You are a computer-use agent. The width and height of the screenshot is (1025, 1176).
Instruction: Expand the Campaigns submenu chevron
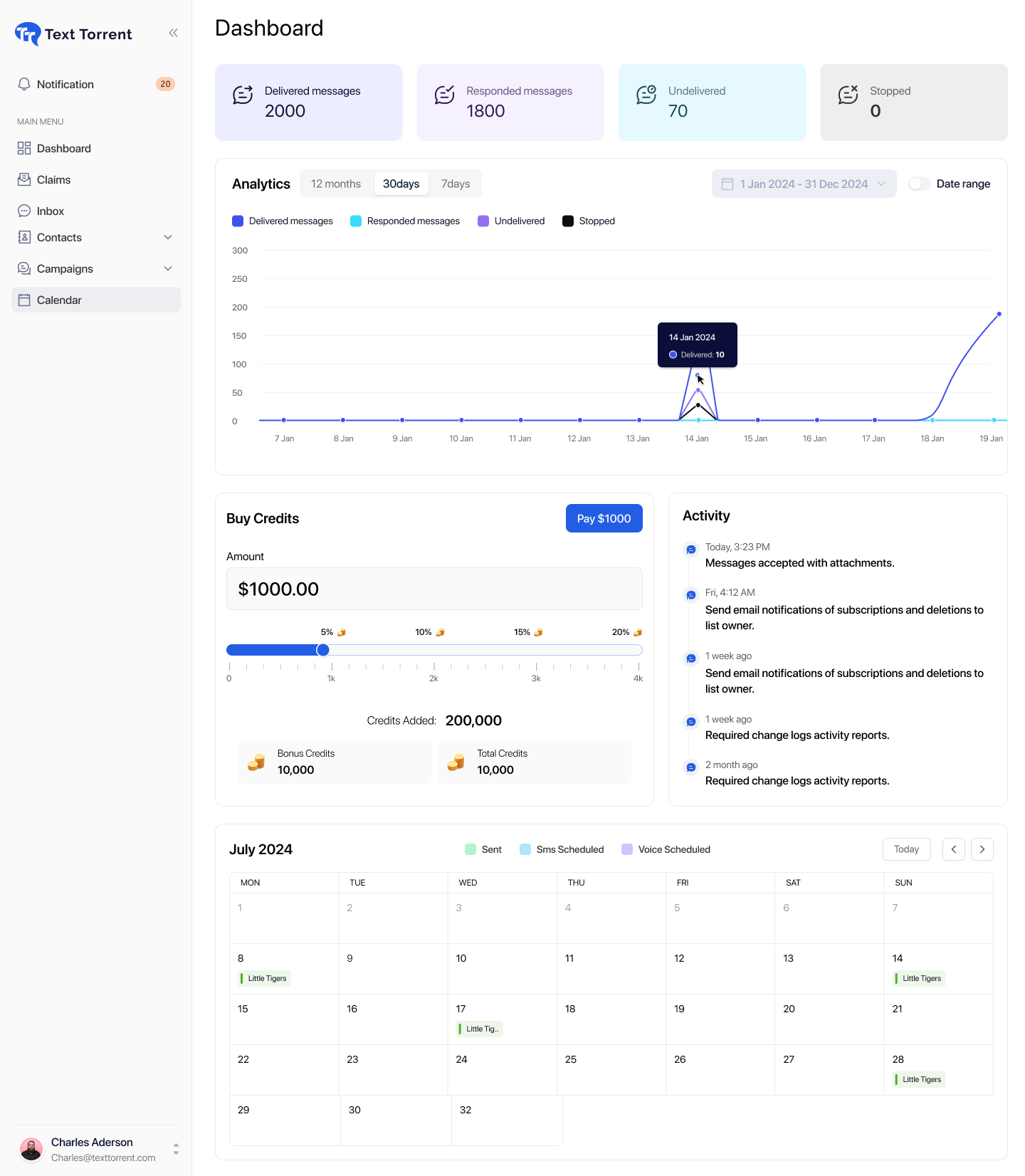[168, 268]
